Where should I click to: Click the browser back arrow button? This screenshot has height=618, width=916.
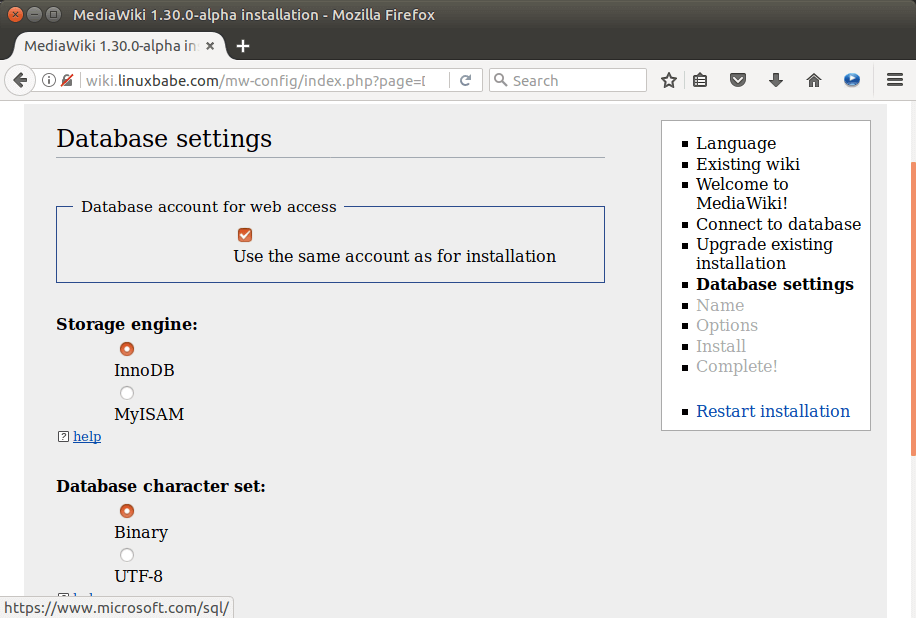20,81
